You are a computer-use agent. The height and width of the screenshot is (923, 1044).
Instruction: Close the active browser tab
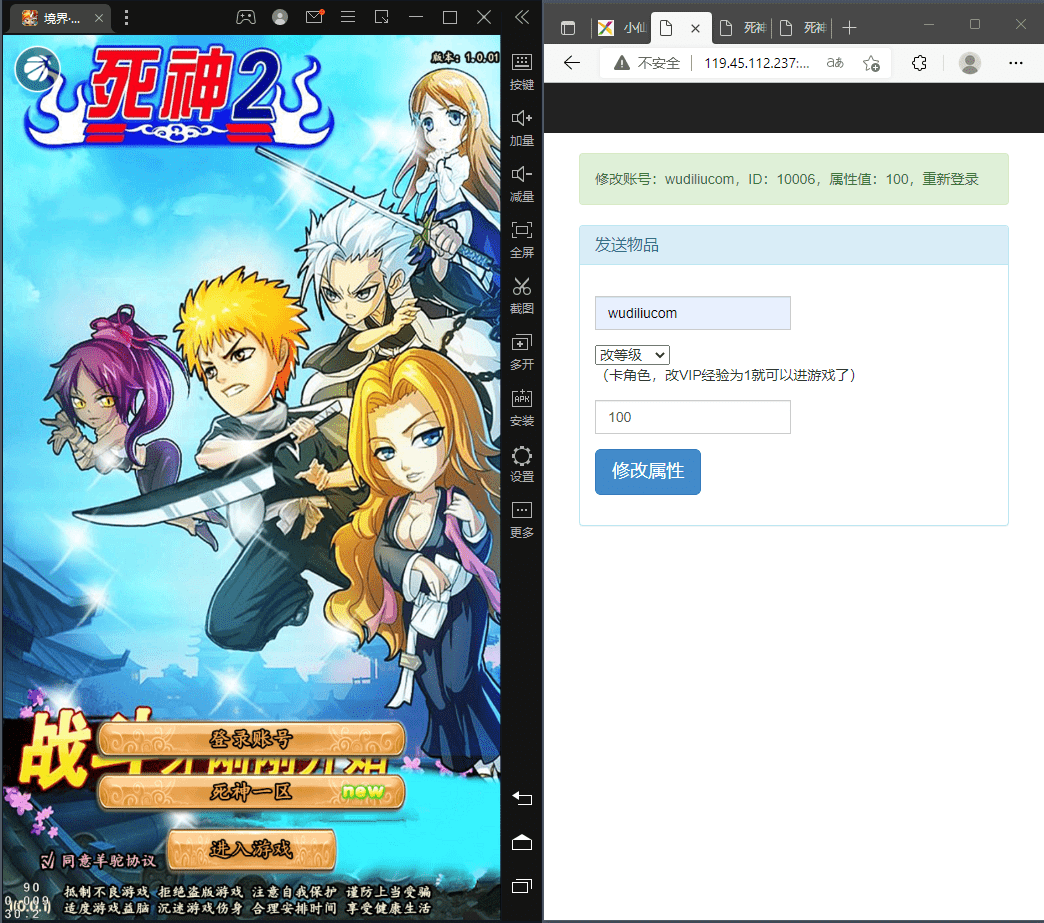click(x=695, y=28)
